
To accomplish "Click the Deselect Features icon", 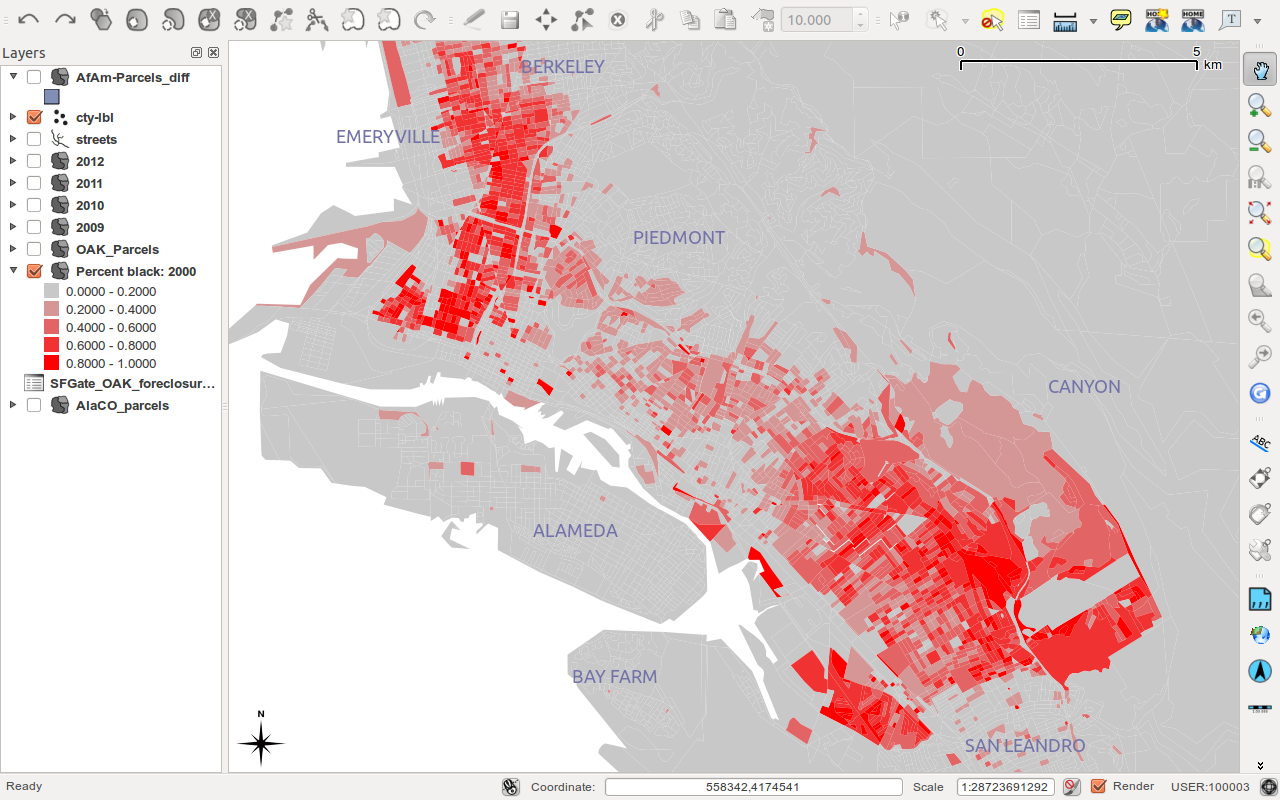I will click(x=992, y=19).
